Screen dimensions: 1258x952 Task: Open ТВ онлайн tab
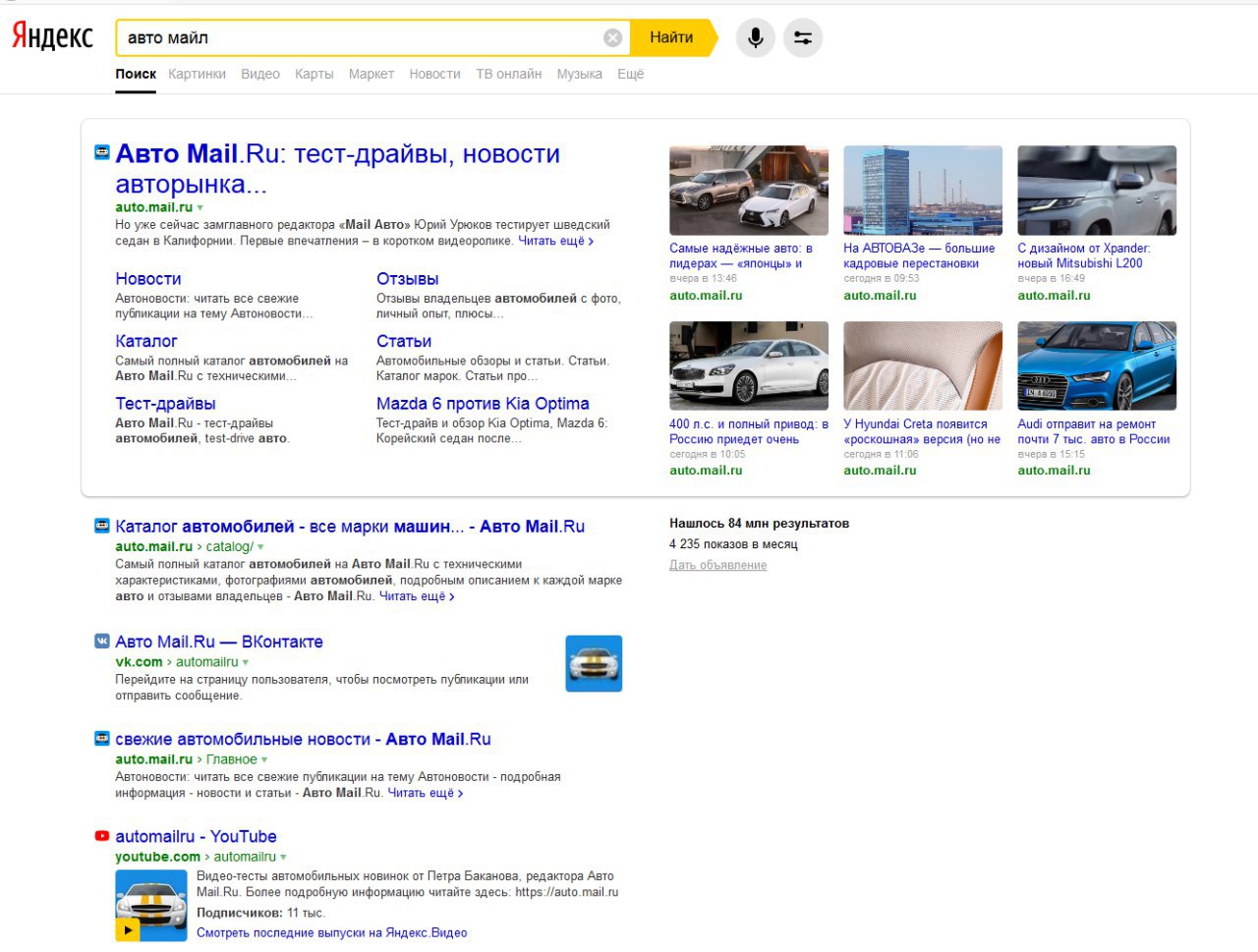[509, 74]
